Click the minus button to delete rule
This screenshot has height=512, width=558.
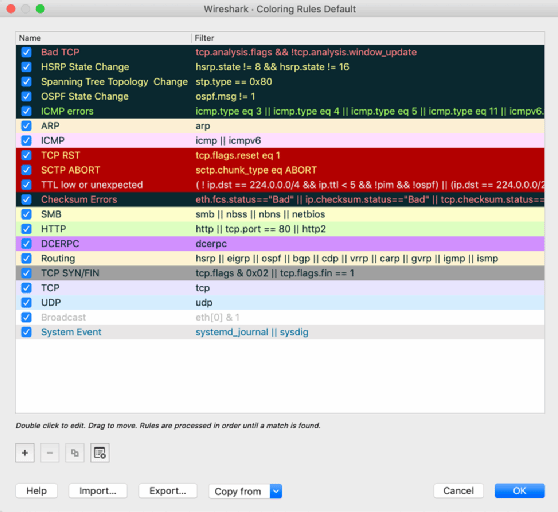[x=50, y=453]
